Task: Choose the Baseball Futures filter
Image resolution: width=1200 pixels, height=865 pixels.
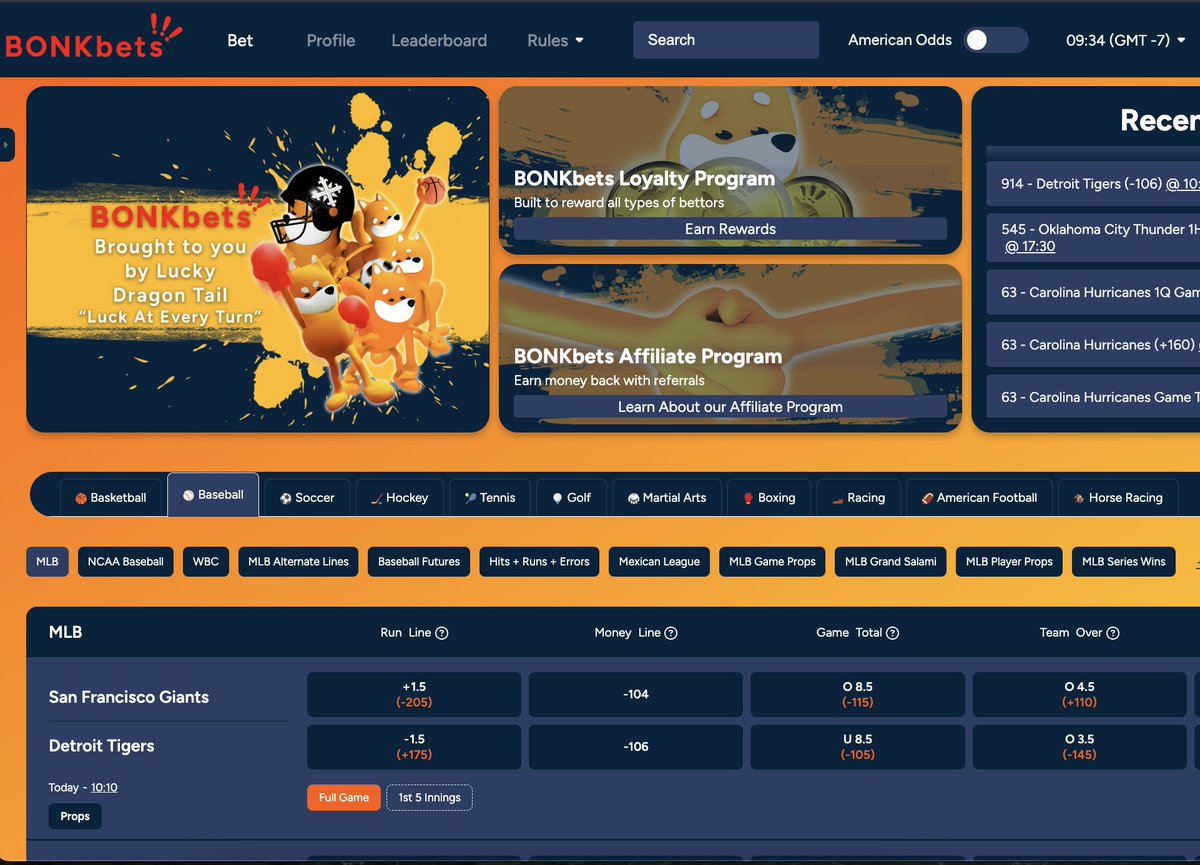Action: pyautogui.click(x=419, y=561)
